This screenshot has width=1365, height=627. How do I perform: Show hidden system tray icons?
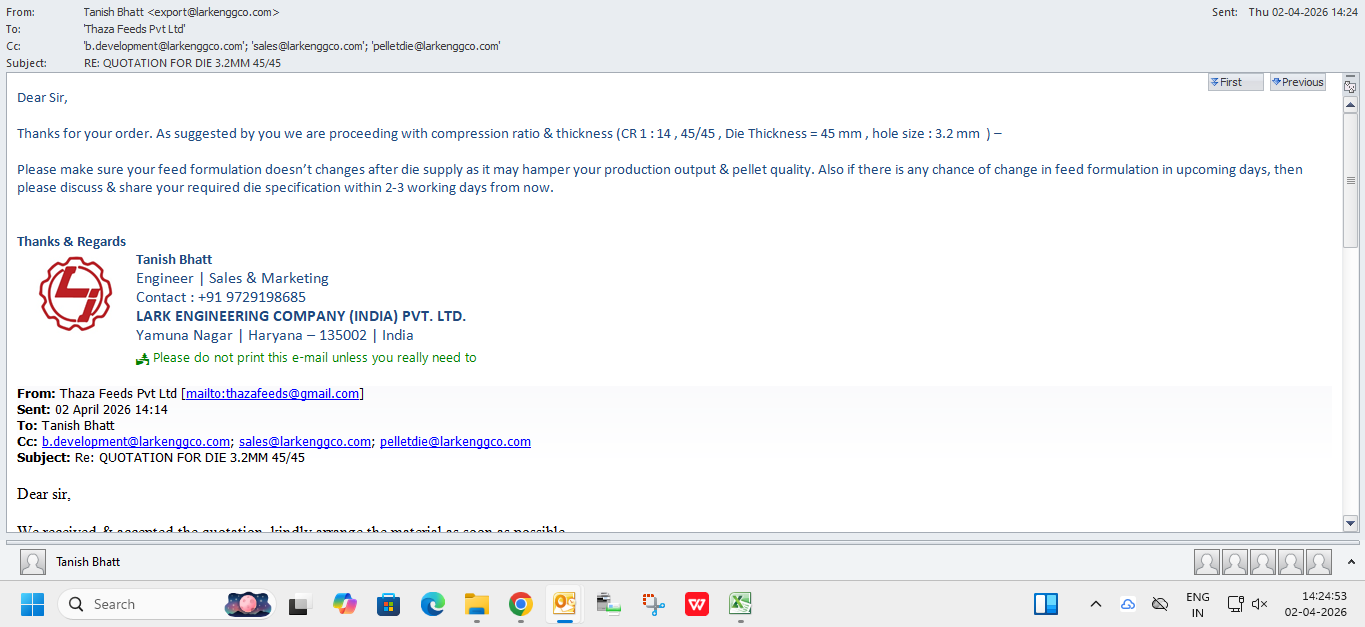click(x=1096, y=604)
